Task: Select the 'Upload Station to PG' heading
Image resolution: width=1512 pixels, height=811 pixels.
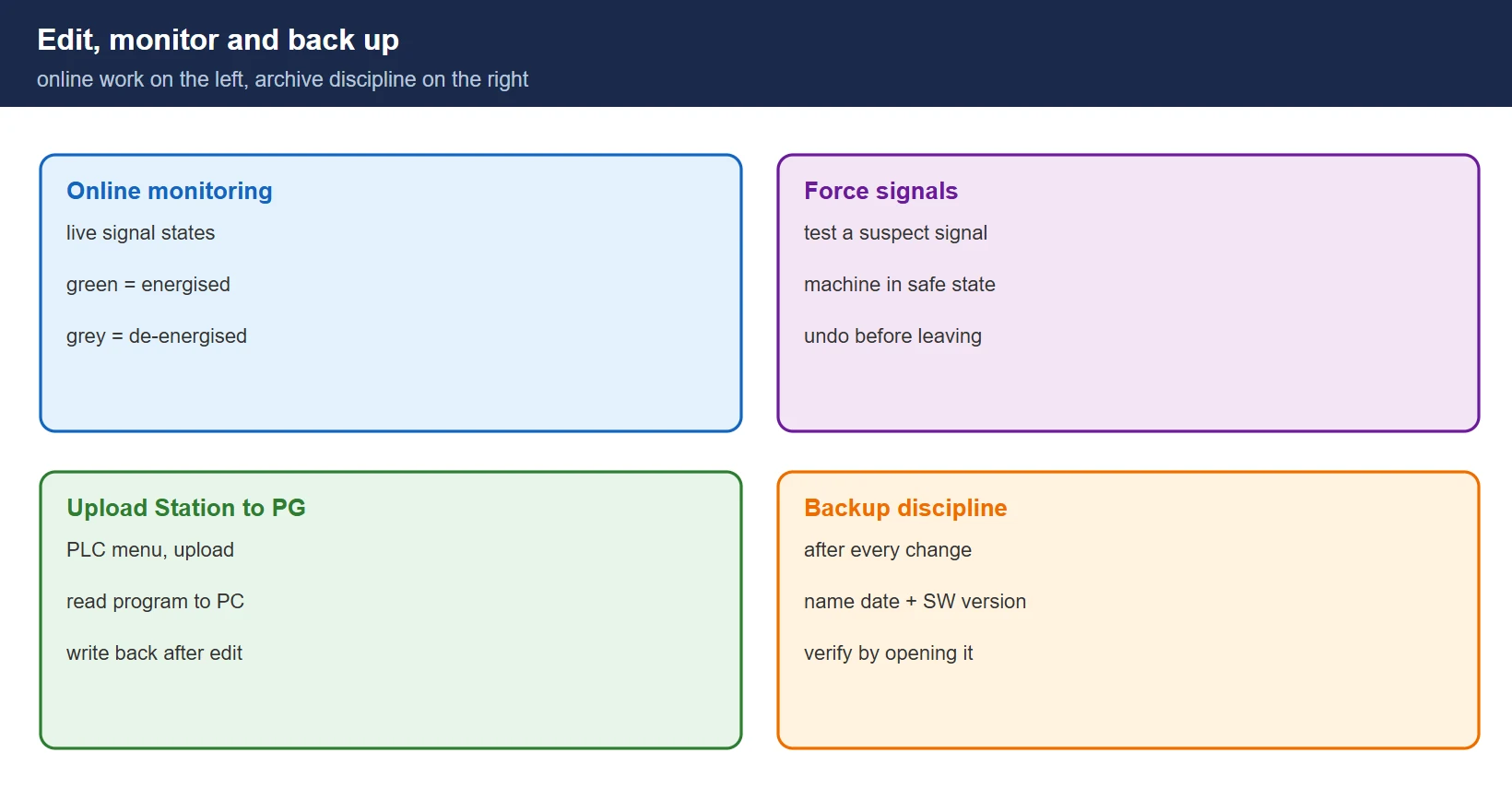Action: [186, 508]
